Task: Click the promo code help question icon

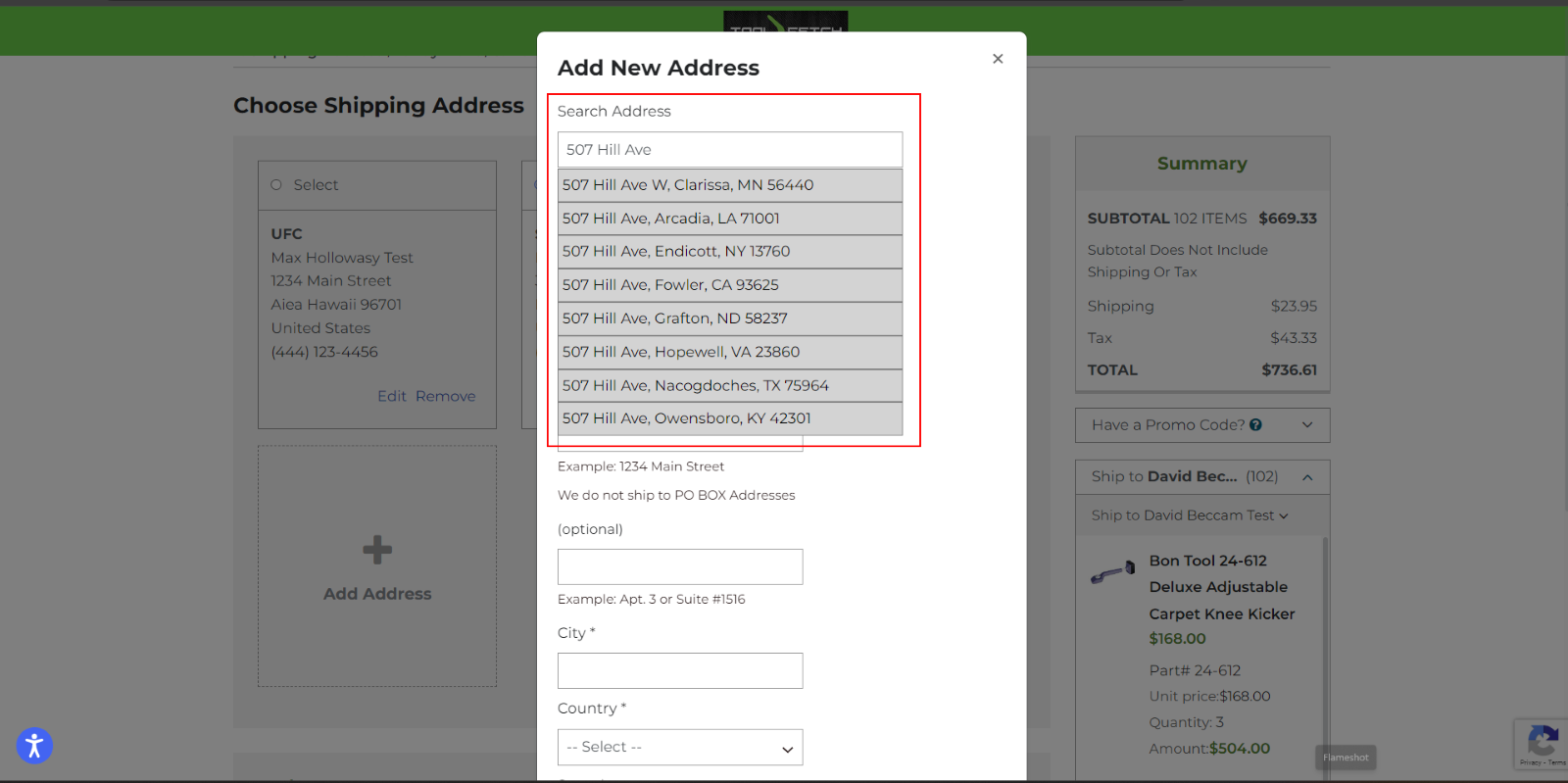Action: pos(1256,425)
